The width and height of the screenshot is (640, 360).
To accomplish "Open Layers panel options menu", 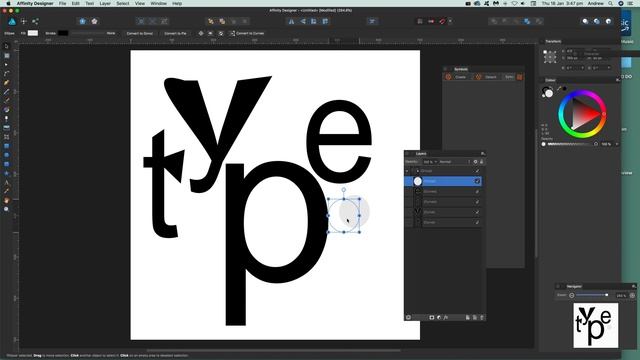I will click(x=482, y=153).
